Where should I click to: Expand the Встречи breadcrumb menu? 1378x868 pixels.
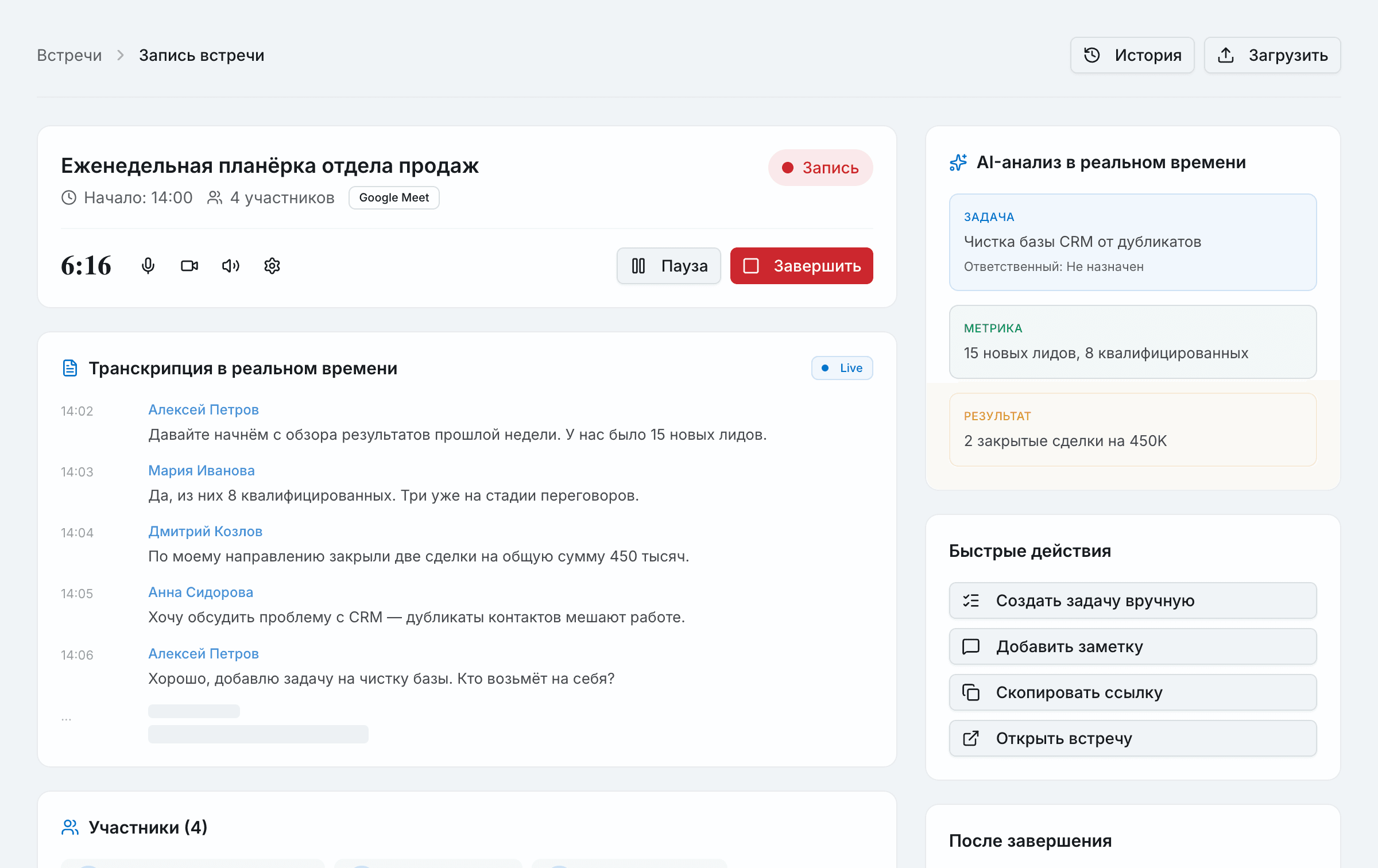point(69,55)
